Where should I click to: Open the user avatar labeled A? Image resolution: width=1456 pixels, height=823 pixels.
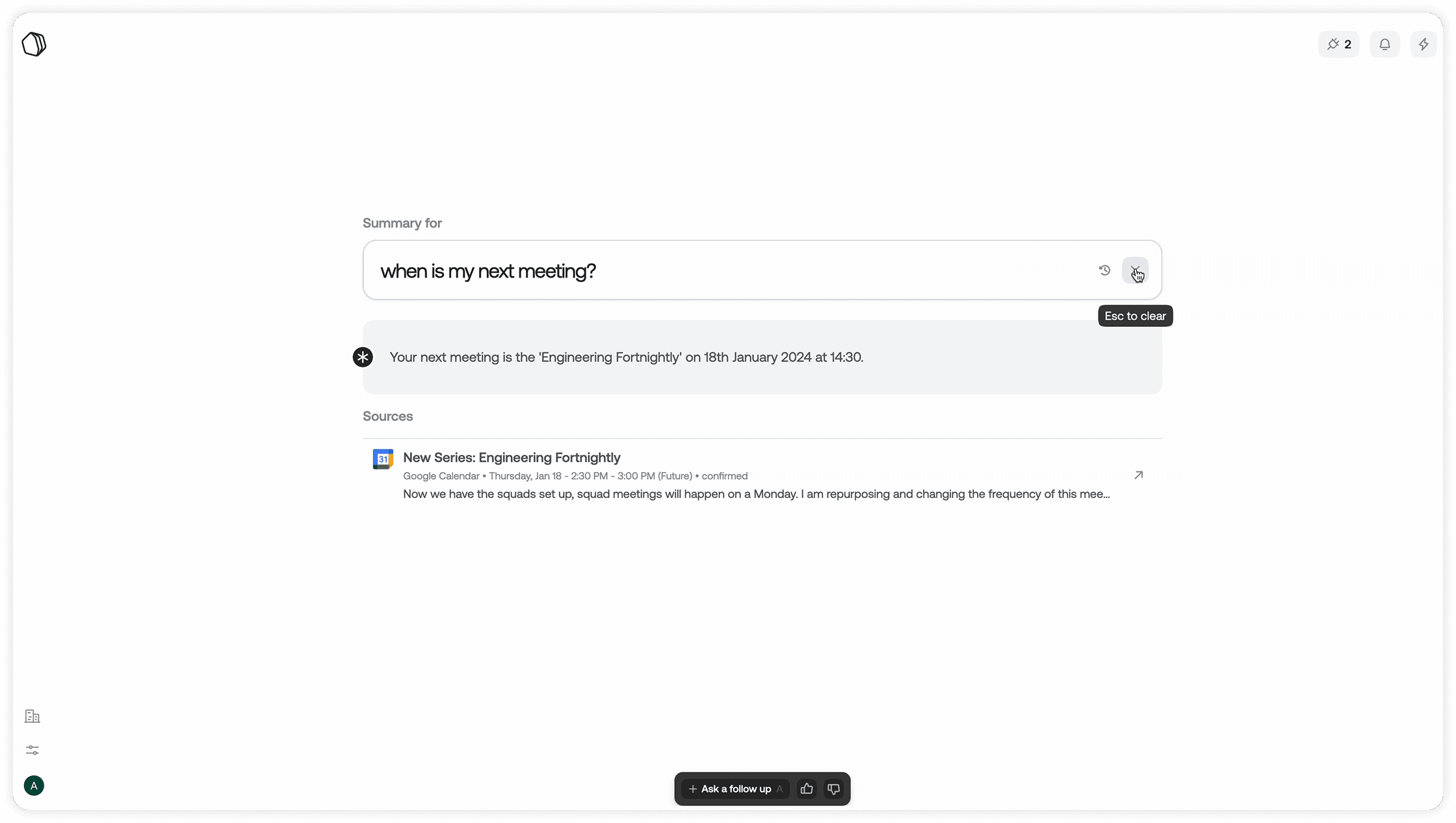(34, 786)
